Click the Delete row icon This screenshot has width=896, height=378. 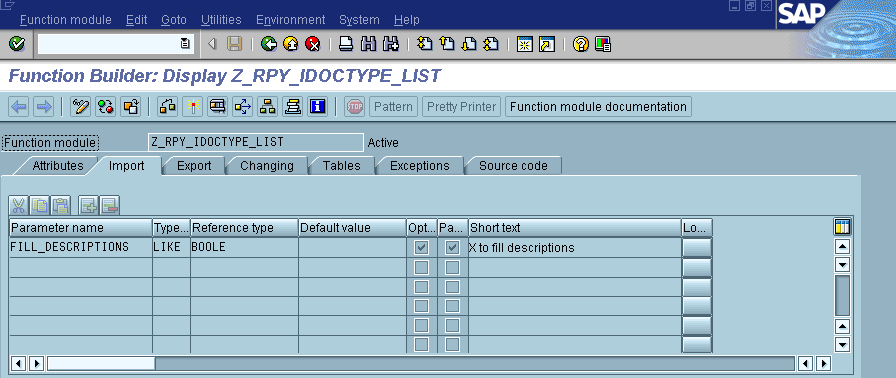tap(109, 205)
